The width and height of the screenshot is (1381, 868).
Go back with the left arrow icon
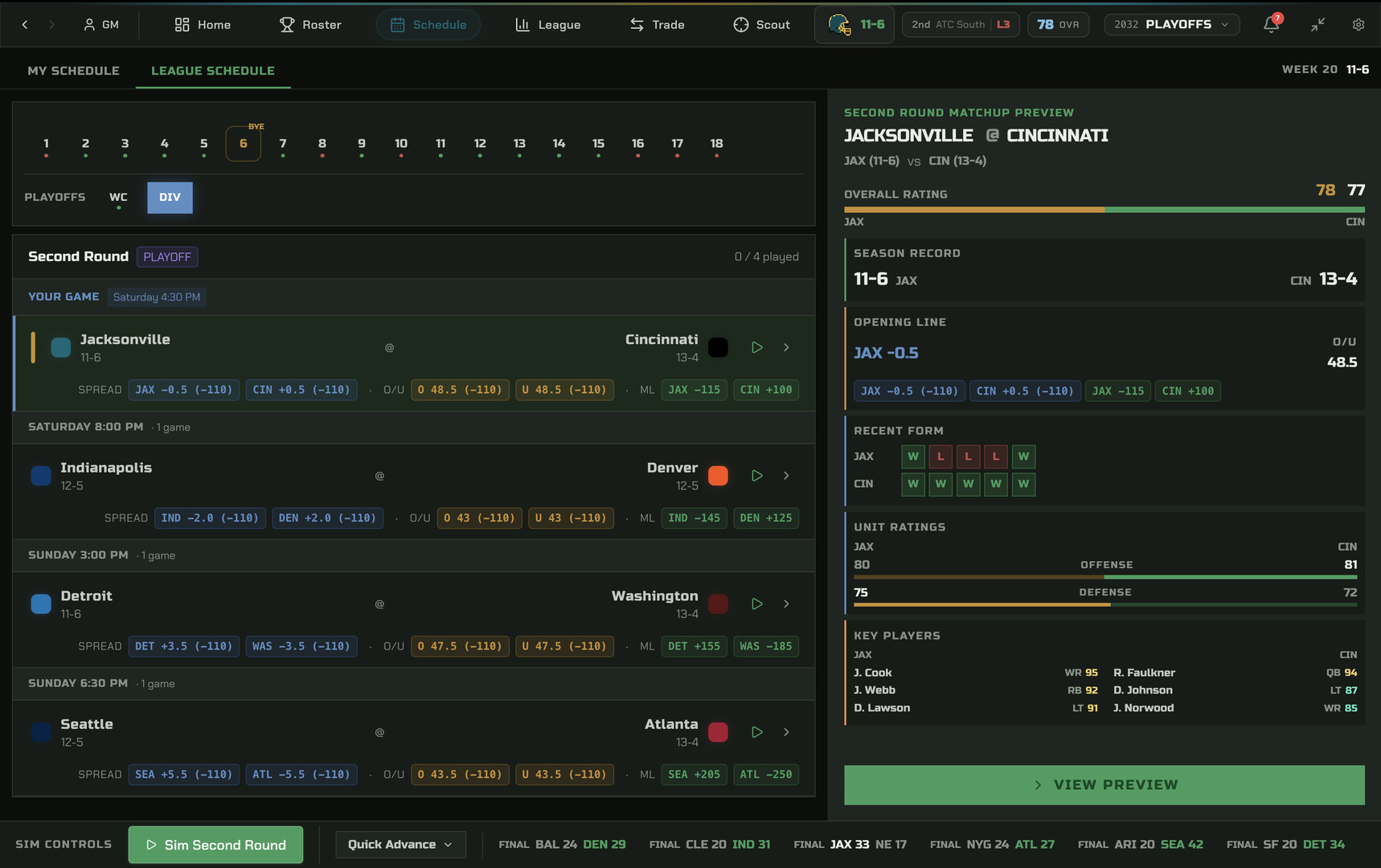pos(25,25)
